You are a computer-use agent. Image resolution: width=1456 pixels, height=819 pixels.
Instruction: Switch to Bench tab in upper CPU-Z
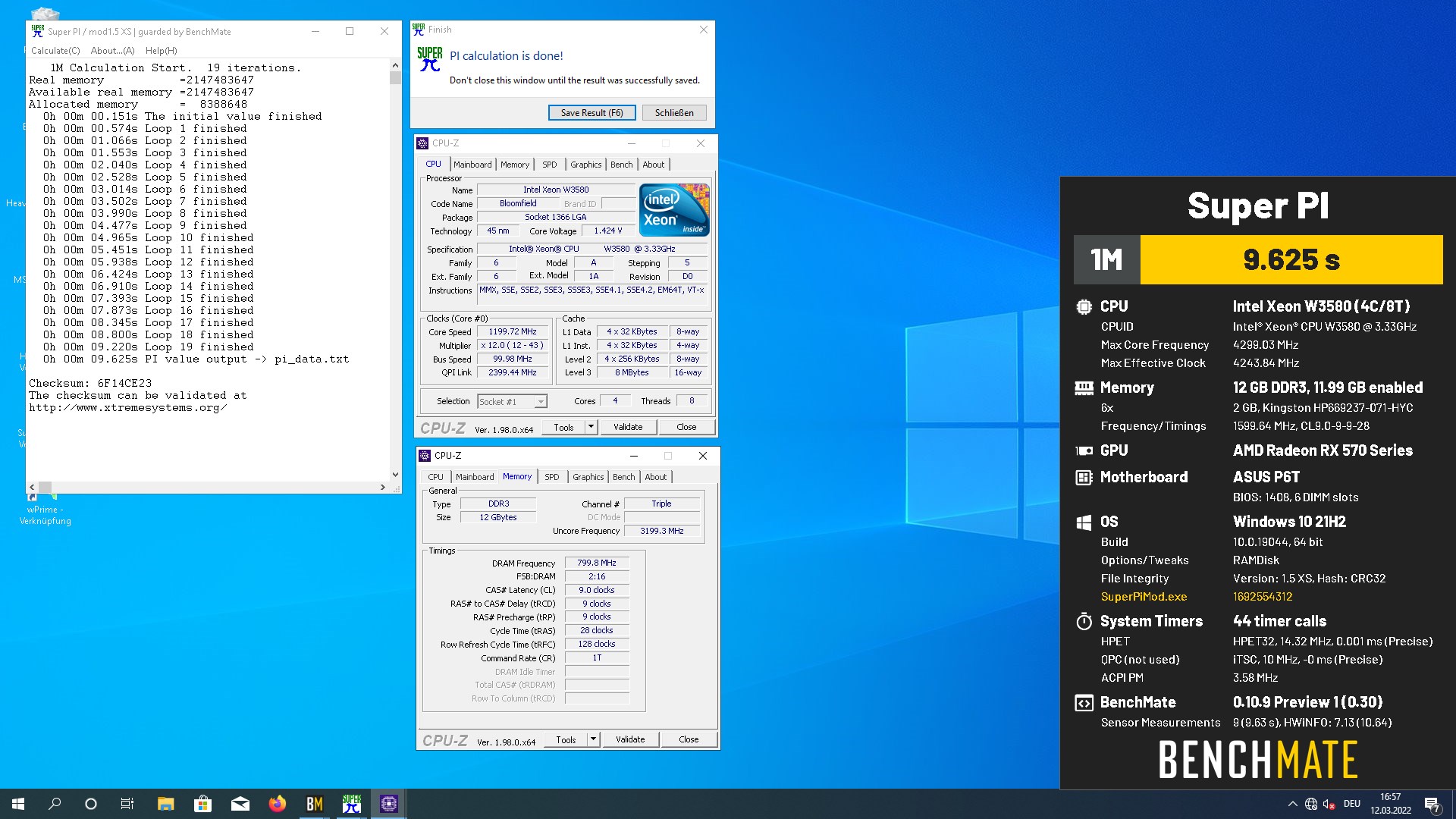point(621,165)
